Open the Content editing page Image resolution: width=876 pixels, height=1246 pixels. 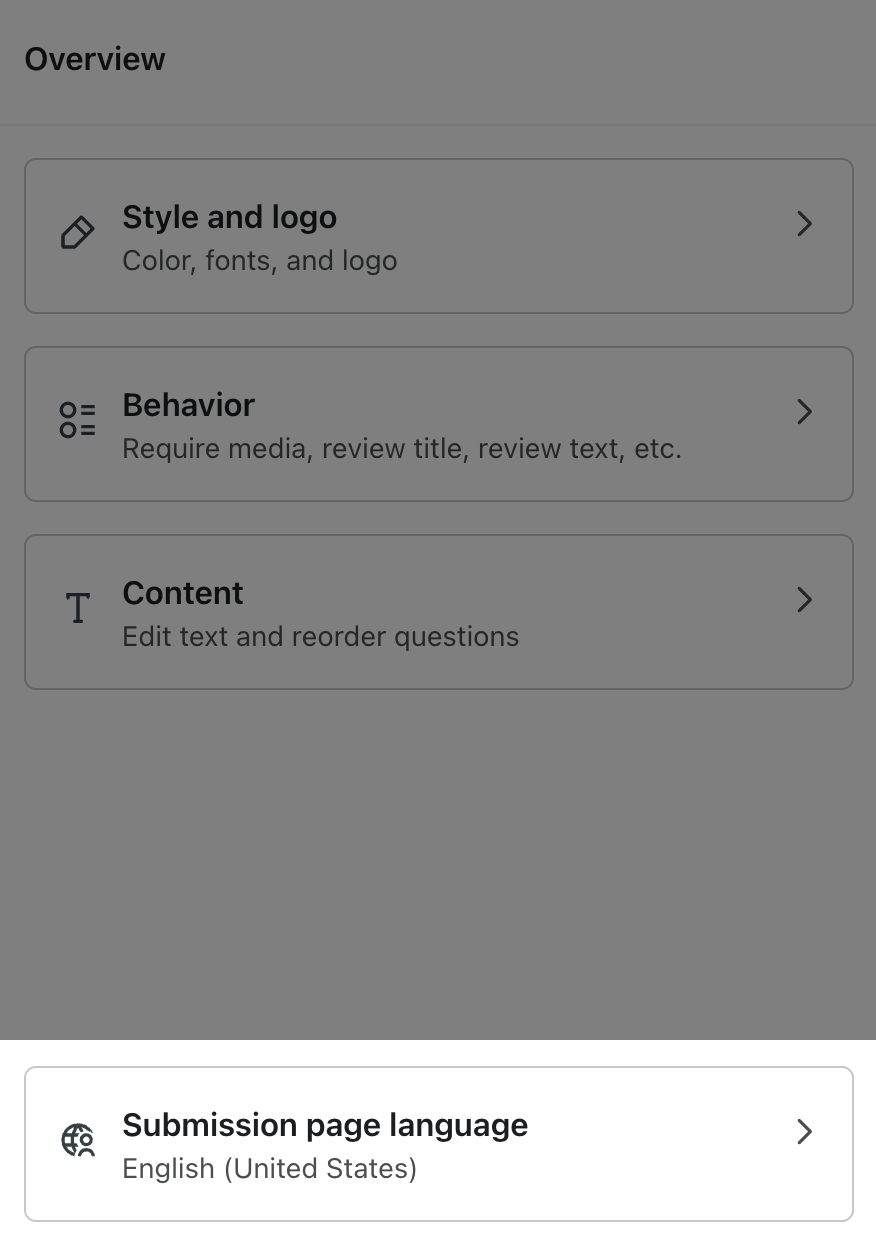click(438, 611)
